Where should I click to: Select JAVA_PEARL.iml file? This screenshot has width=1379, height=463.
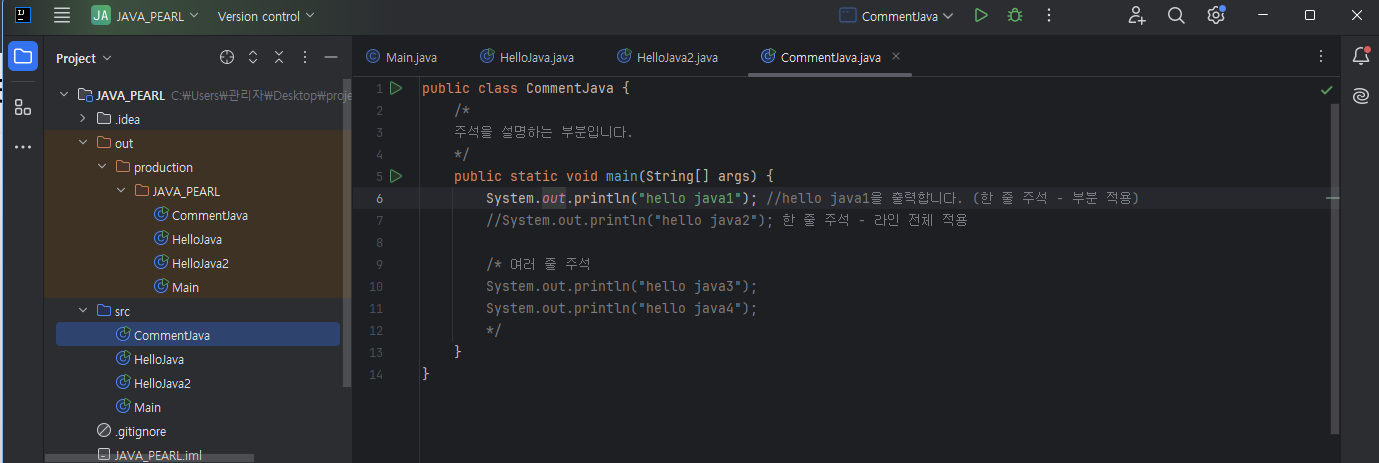coord(158,455)
